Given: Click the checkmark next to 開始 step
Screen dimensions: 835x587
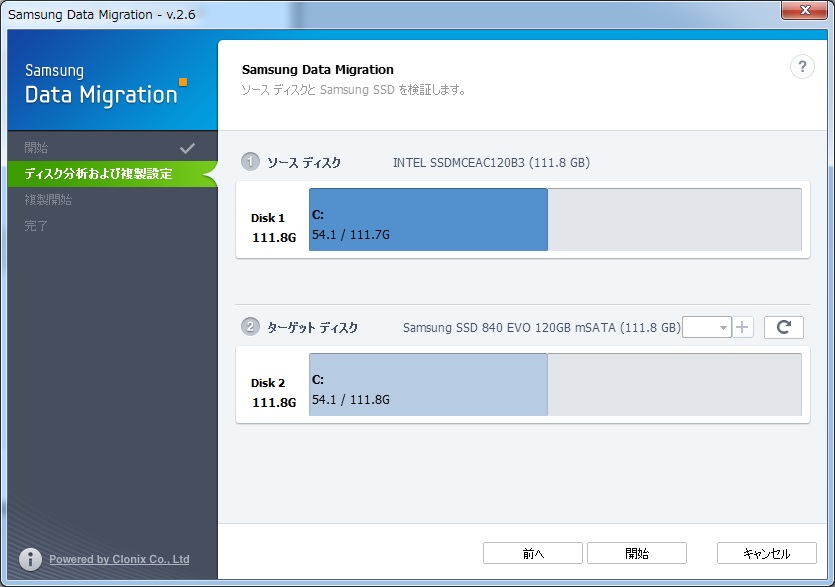Looking at the screenshot, I should point(187,148).
